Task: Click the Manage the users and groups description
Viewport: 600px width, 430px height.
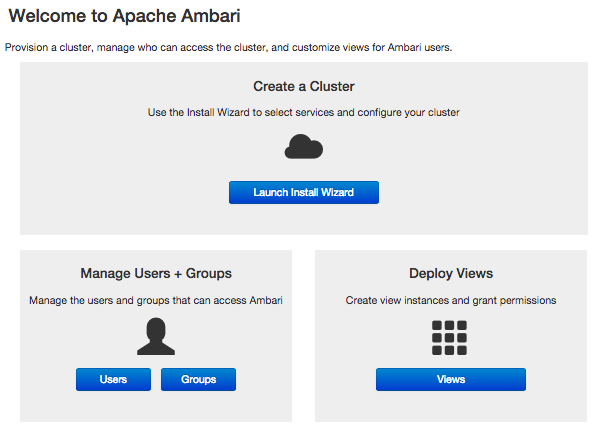Action: click(x=155, y=300)
